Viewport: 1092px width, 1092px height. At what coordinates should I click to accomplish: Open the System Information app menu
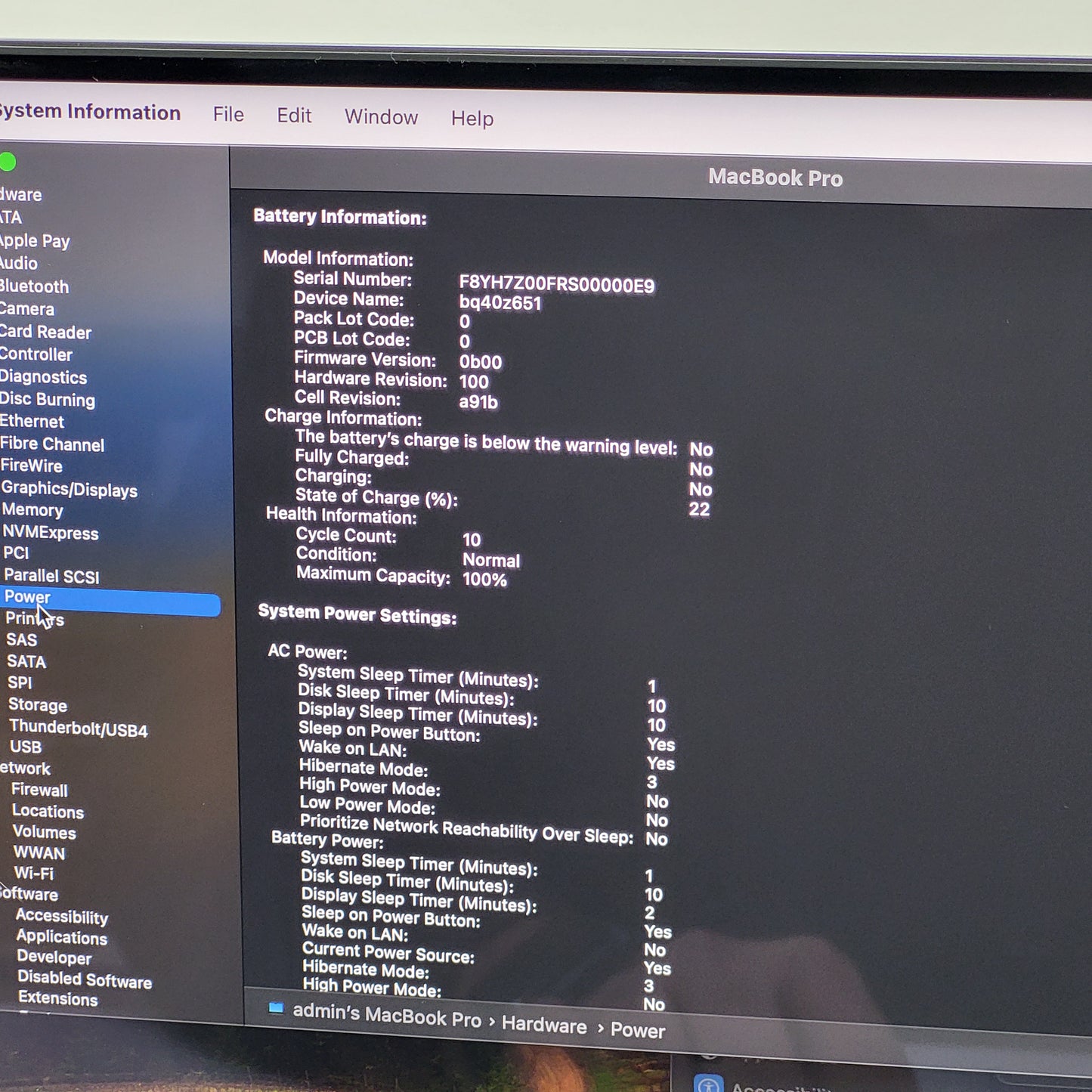click(90, 112)
